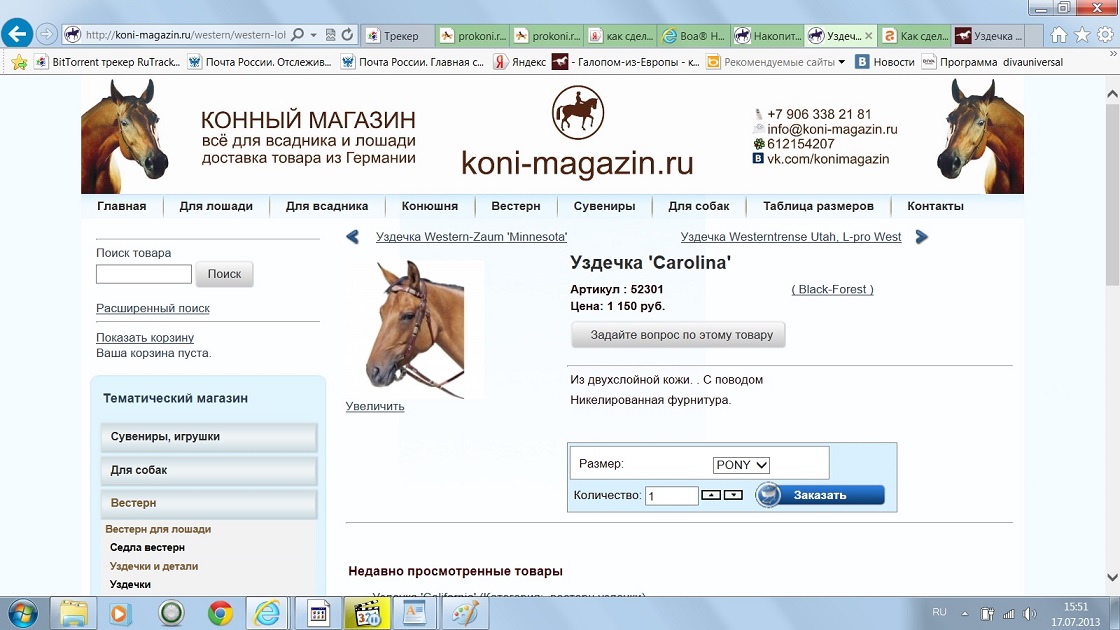
Task: Click the browser Back arrow button
Action: pyautogui.click(x=17, y=34)
